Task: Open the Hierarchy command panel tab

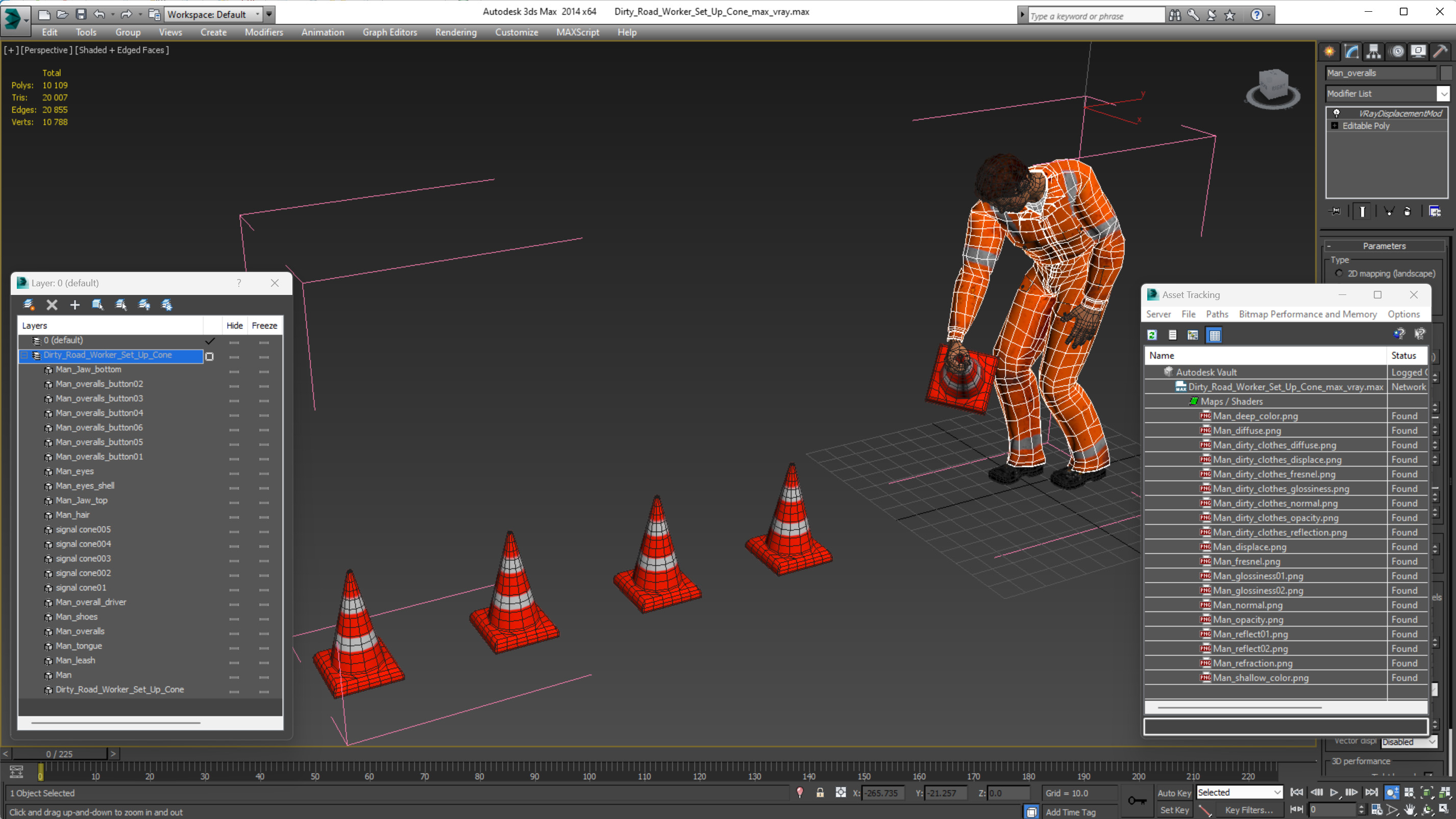Action: [x=1373, y=52]
